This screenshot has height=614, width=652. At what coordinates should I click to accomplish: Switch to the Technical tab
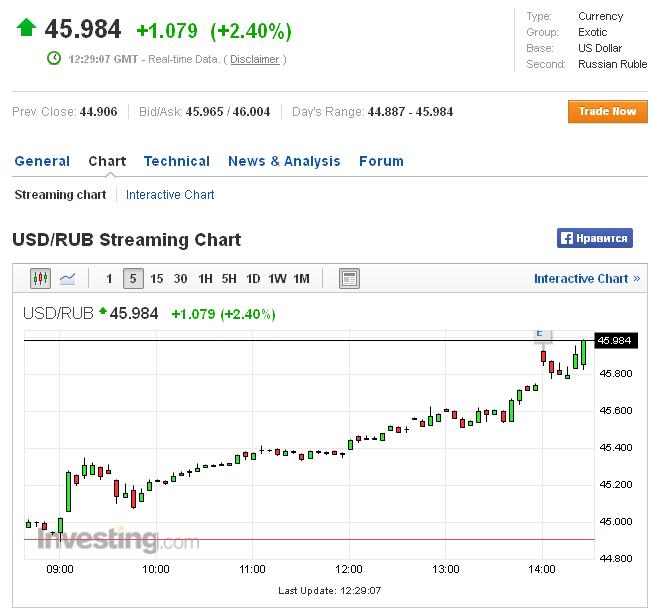pyautogui.click(x=177, y=161)
